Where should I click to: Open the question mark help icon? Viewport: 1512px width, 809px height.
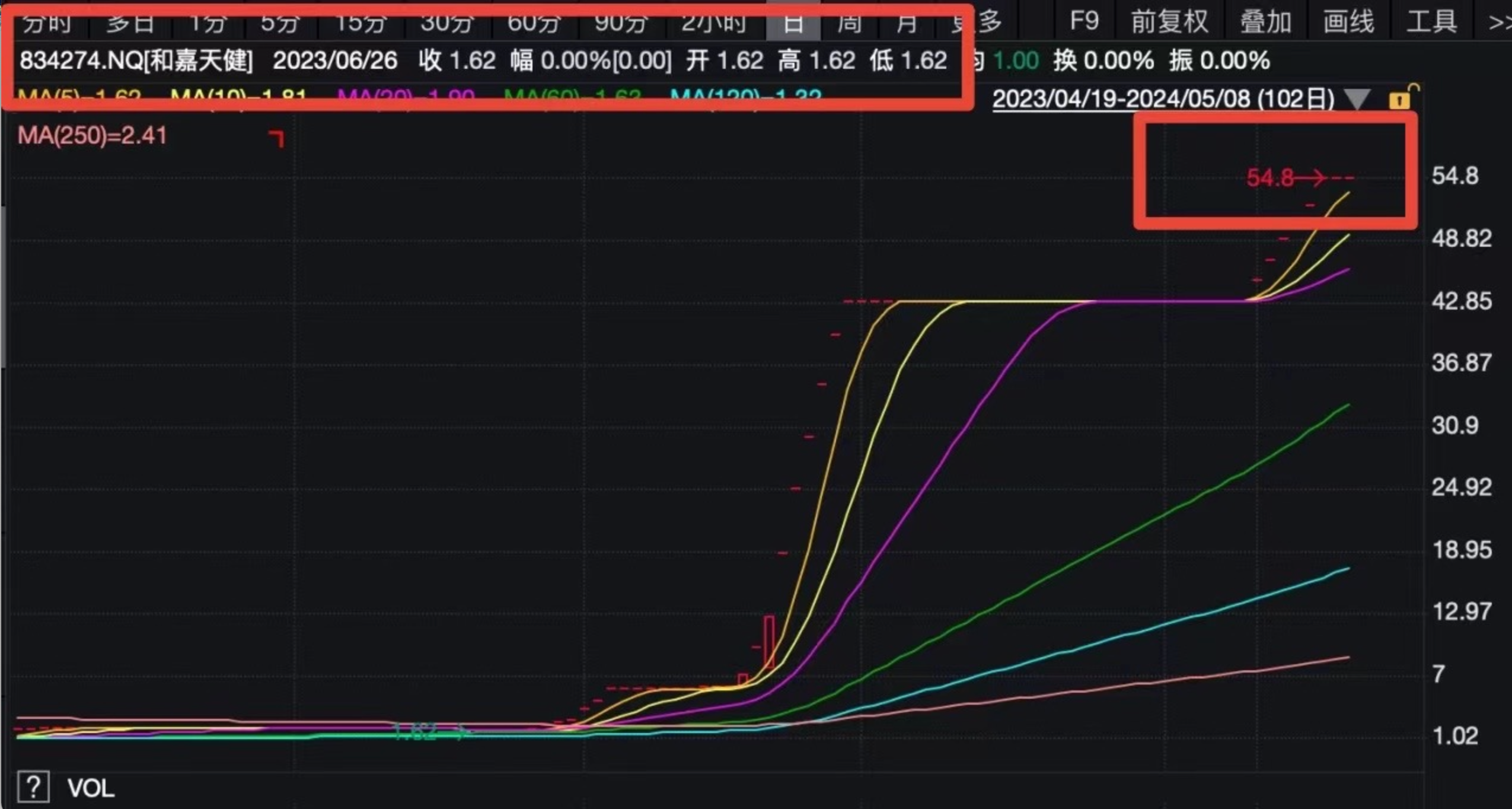[33, 787]
